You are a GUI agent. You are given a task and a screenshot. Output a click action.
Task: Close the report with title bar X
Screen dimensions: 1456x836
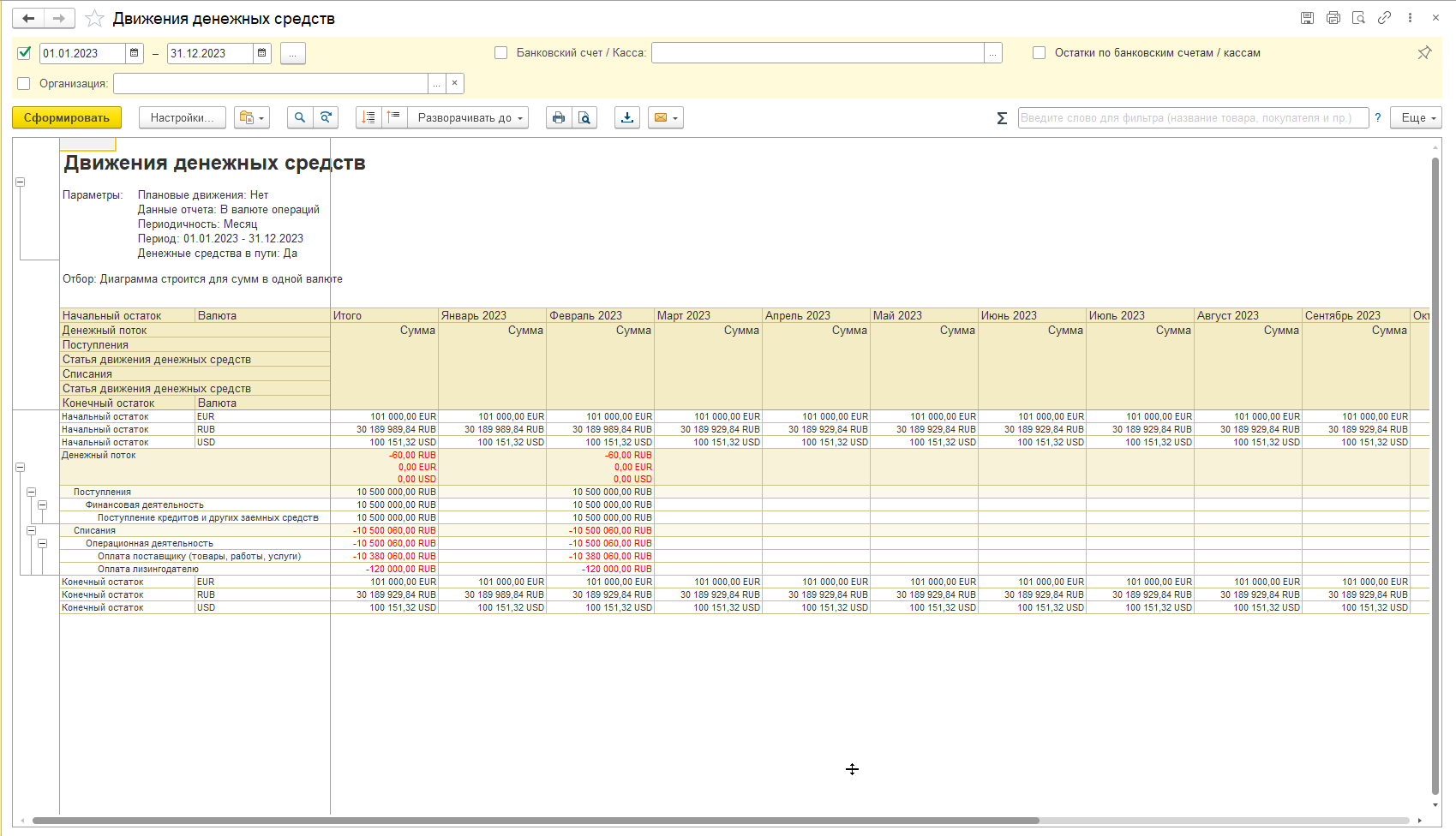[x=1435, y=18]
